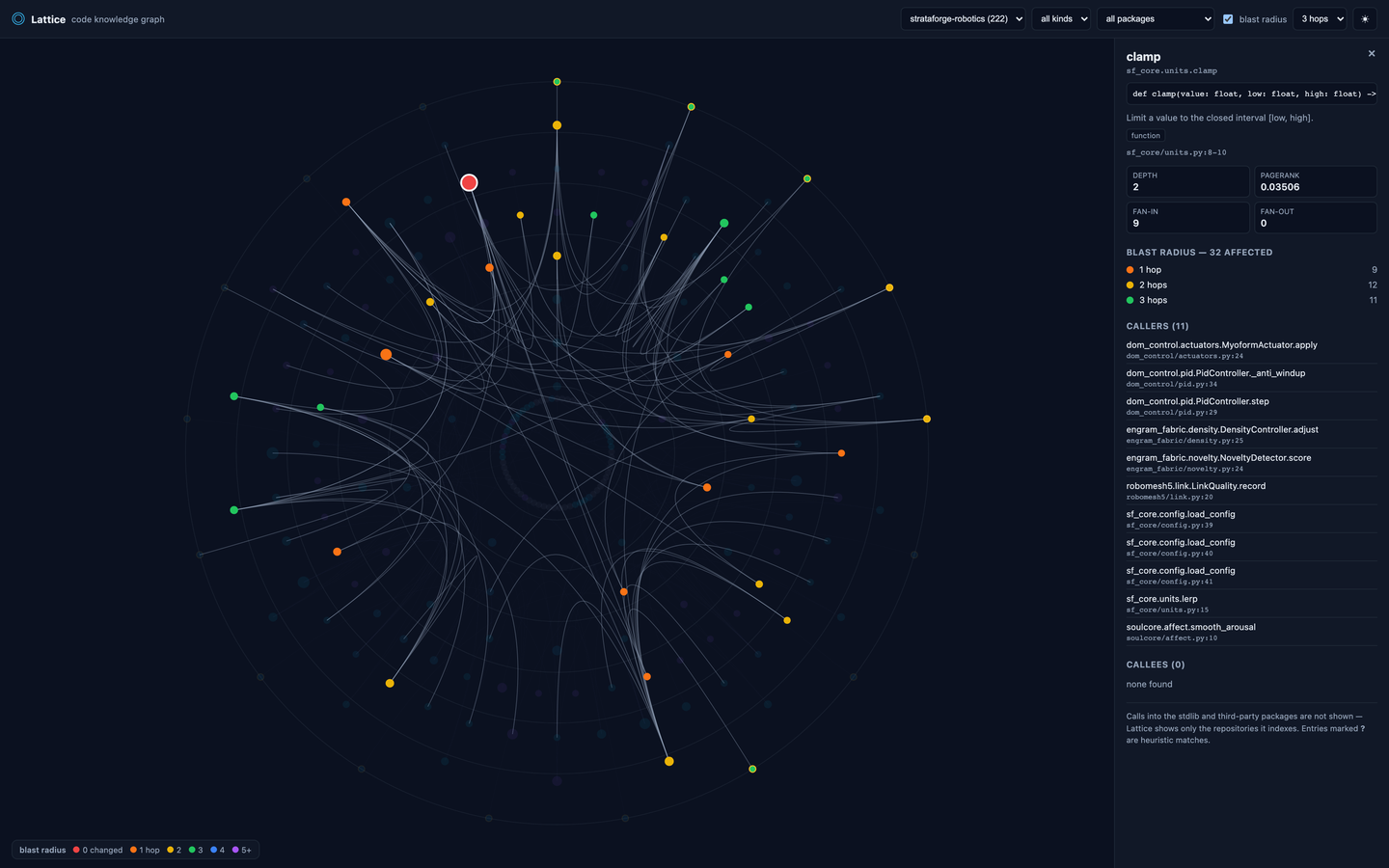1389x868 pixels.
Task: Click the DEPTH stat card
Action: pyautogui.click(x=1187, y=181)
